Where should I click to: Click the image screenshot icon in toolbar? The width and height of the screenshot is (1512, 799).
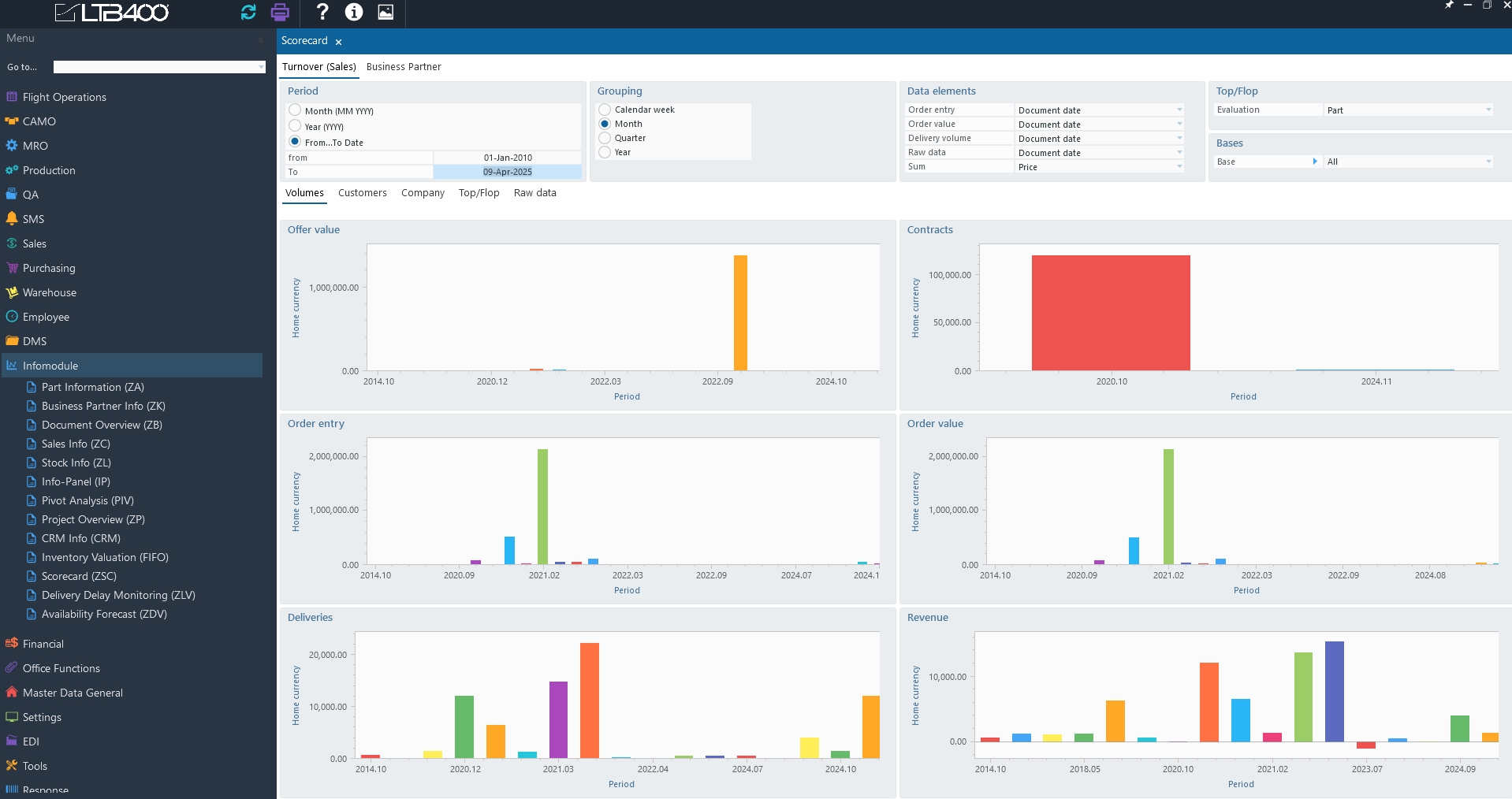point(385,12)
